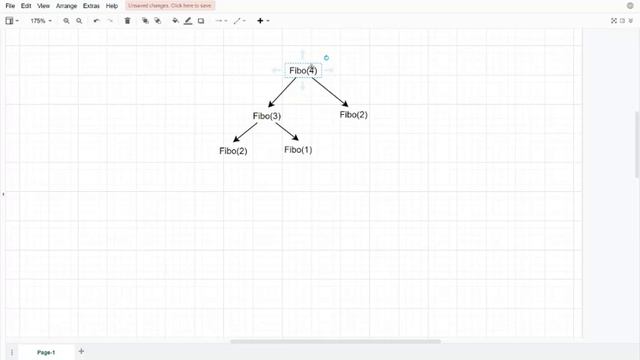Open the Arrange menu
The image size is (640, 360).
pyautogui.click(x=66, y=6)
